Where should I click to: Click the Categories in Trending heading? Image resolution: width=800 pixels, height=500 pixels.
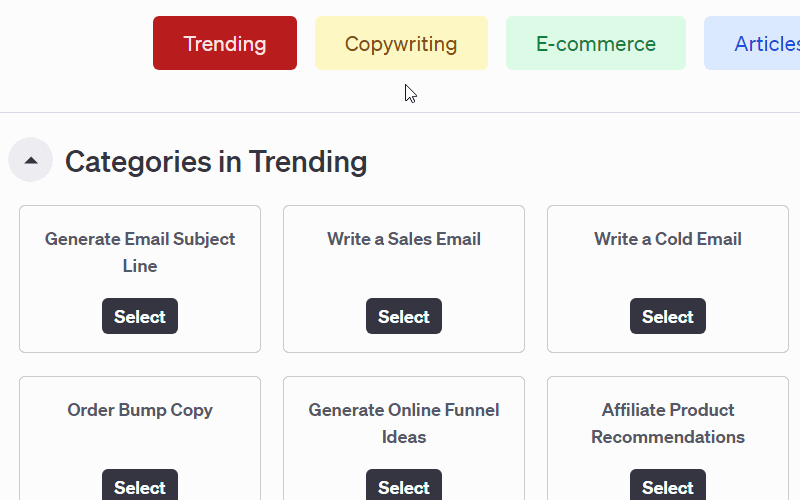click(x=216, y=161)
